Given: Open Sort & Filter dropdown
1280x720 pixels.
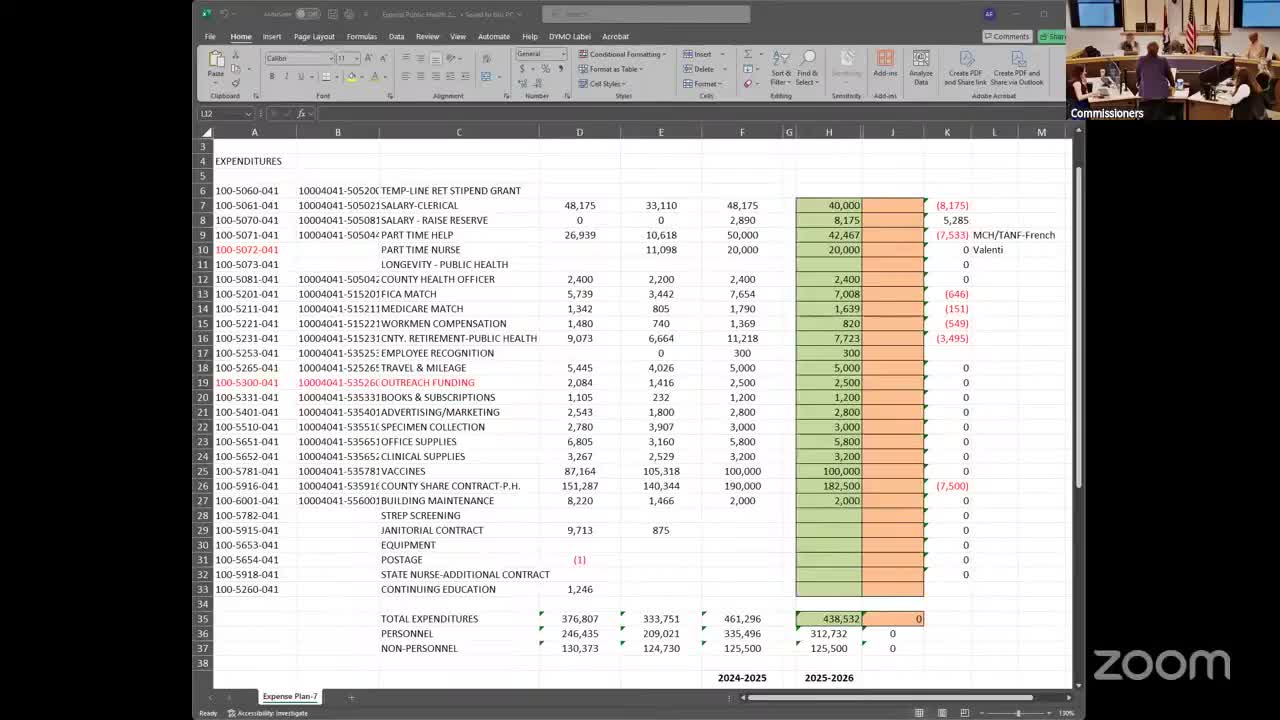Looking at the screenshot, I should point(781,68).
